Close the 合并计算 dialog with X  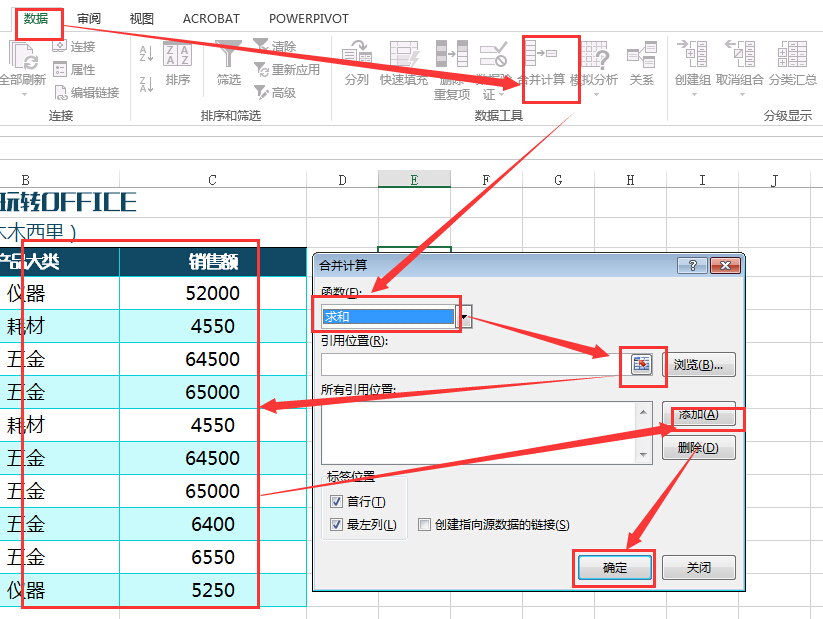725,266
